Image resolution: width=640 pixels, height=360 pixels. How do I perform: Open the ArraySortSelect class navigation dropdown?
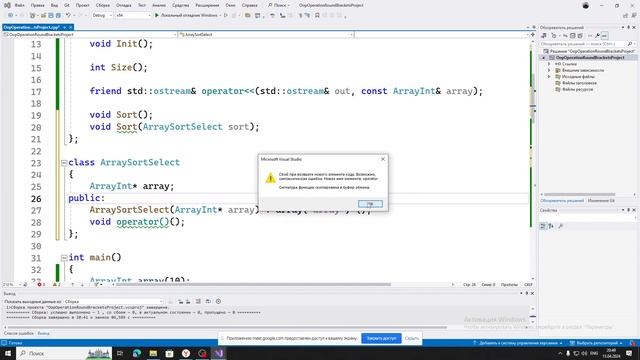tap(266, 35)
